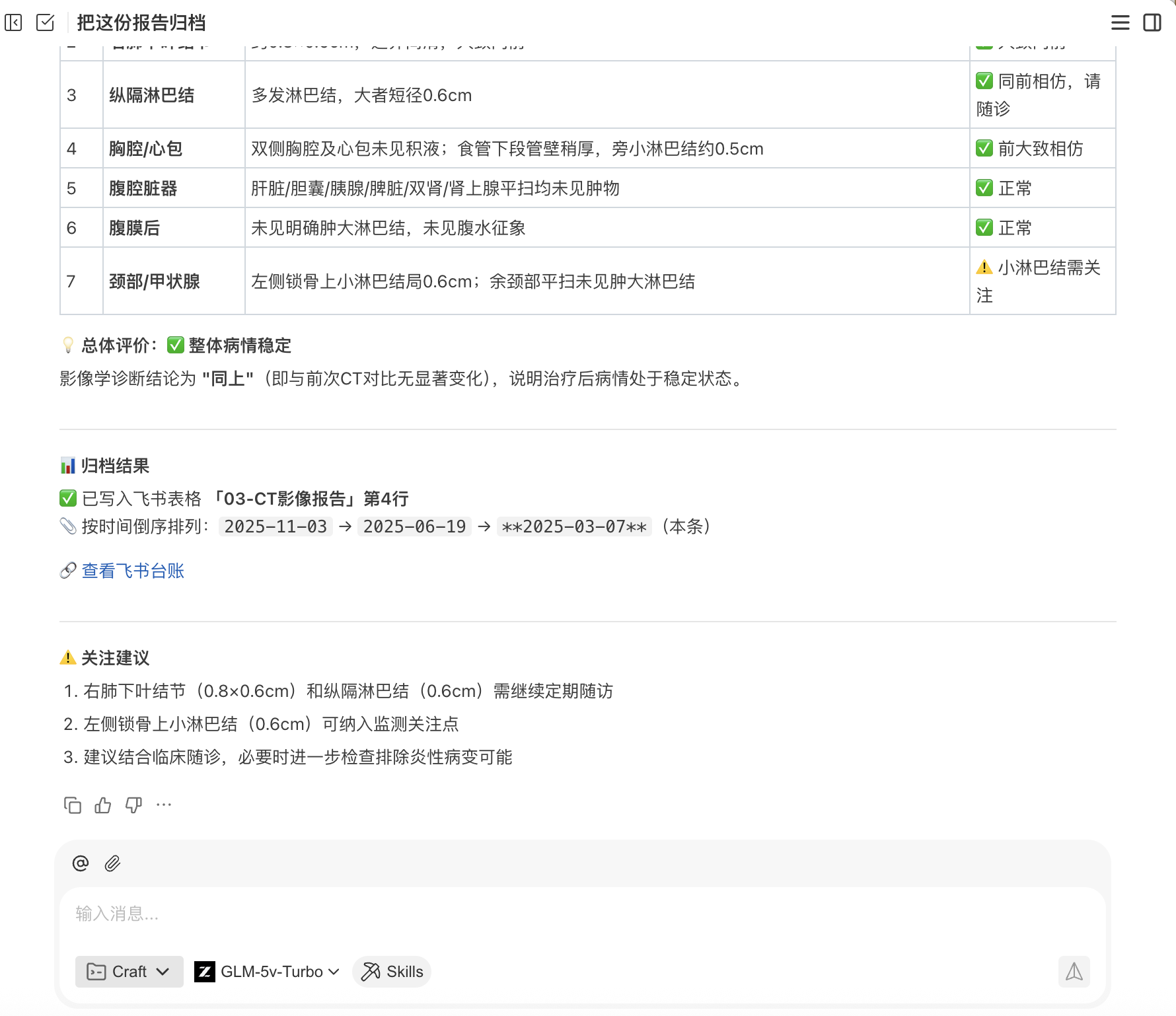Select the 胸腔/心包 table cell
Screen dimensions: 1176x1016
[x=174, y=149]
